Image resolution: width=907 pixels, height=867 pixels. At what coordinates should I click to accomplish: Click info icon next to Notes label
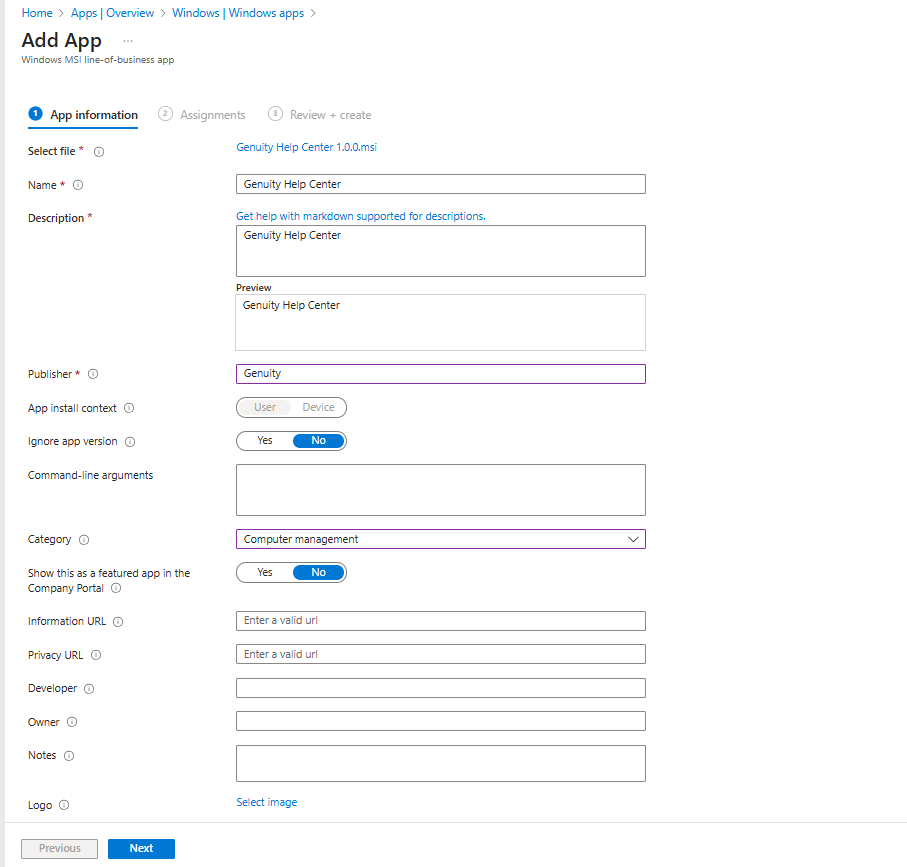tap(69, 756)
